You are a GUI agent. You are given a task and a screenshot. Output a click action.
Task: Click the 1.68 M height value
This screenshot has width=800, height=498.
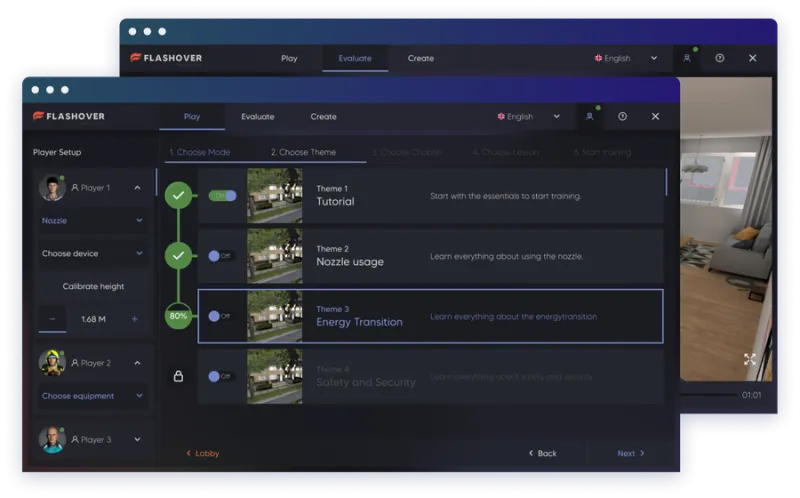pos(93,319)
